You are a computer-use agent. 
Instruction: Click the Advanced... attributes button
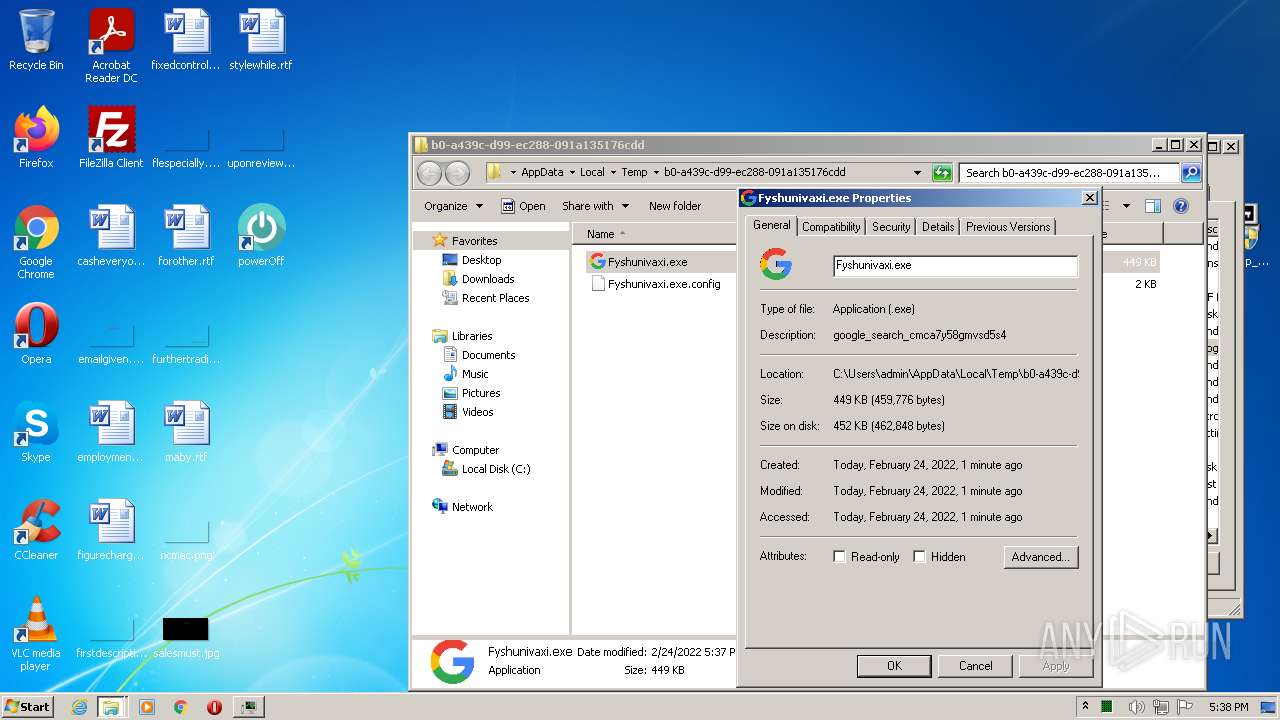1041,557
